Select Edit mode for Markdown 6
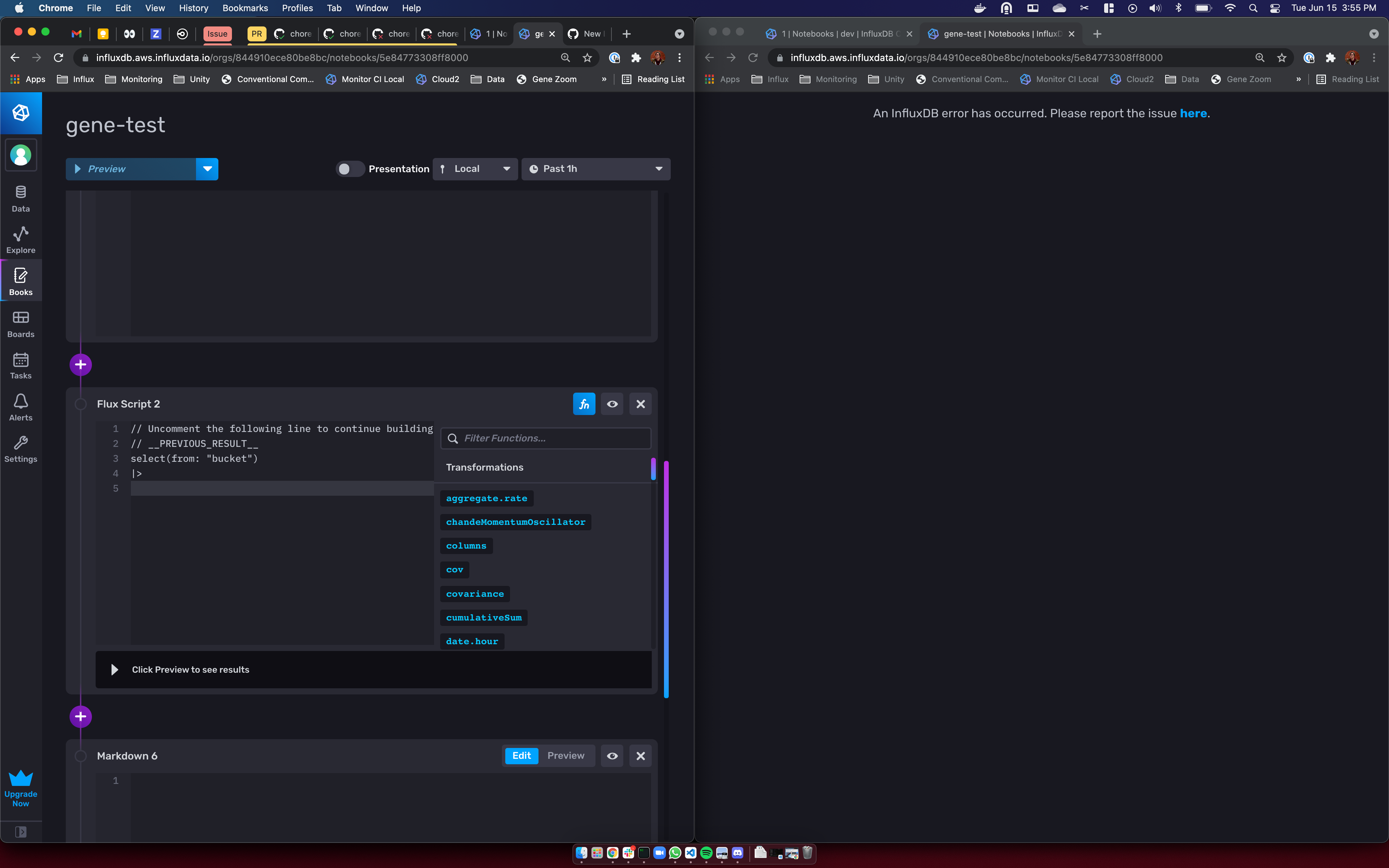This screenshot has height=868, width=1389. (521, 755)
